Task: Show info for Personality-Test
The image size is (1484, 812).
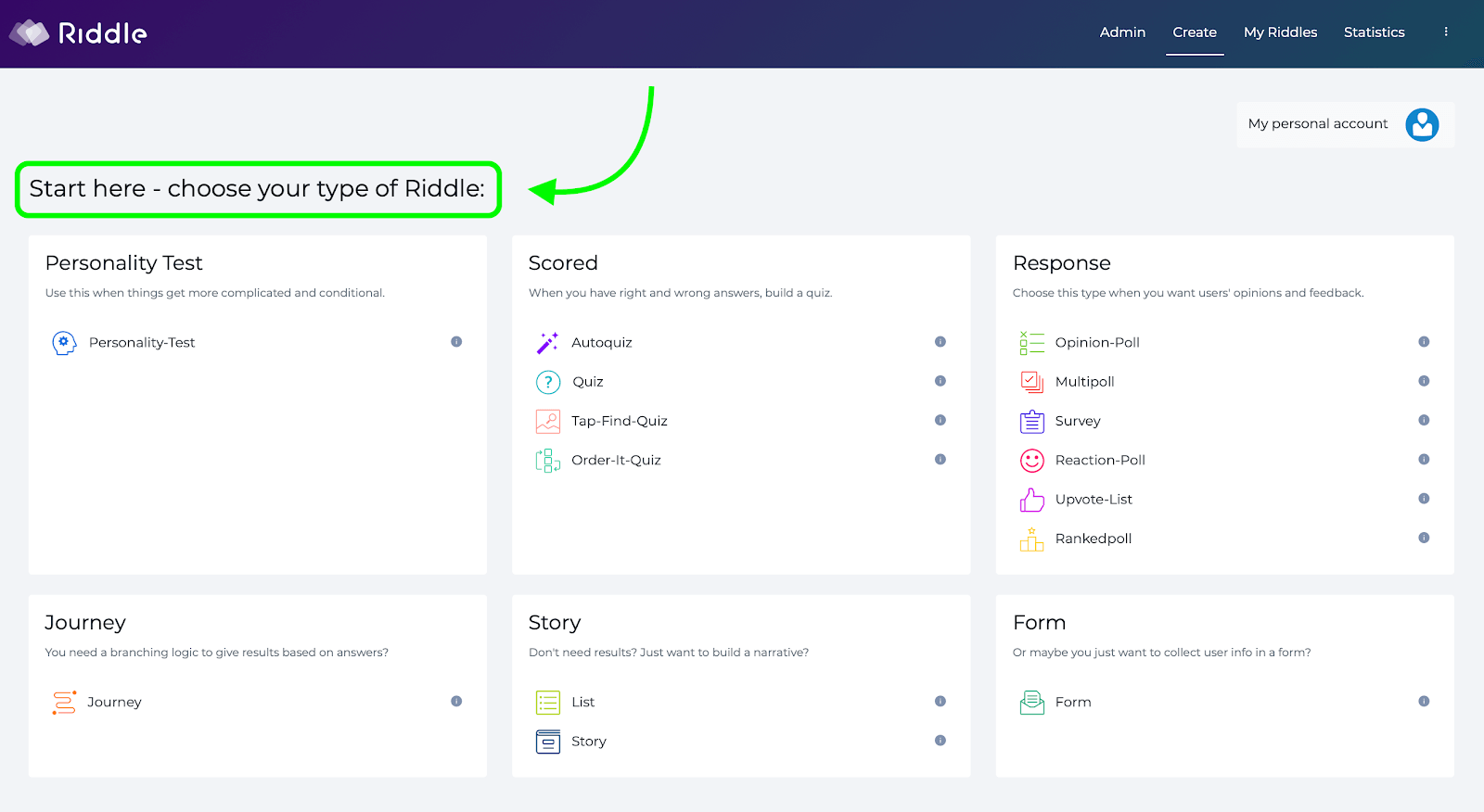Action: [x=456, y=342]
